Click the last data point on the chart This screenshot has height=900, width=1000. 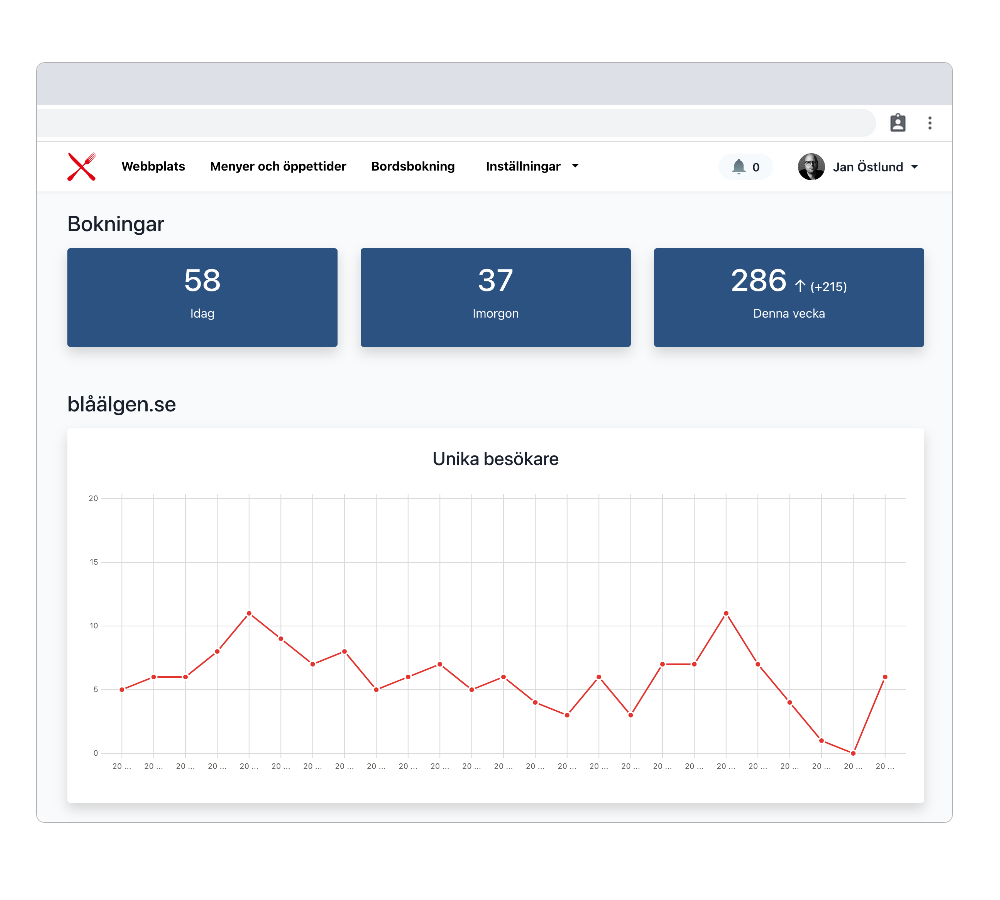(x=885, y=677)
